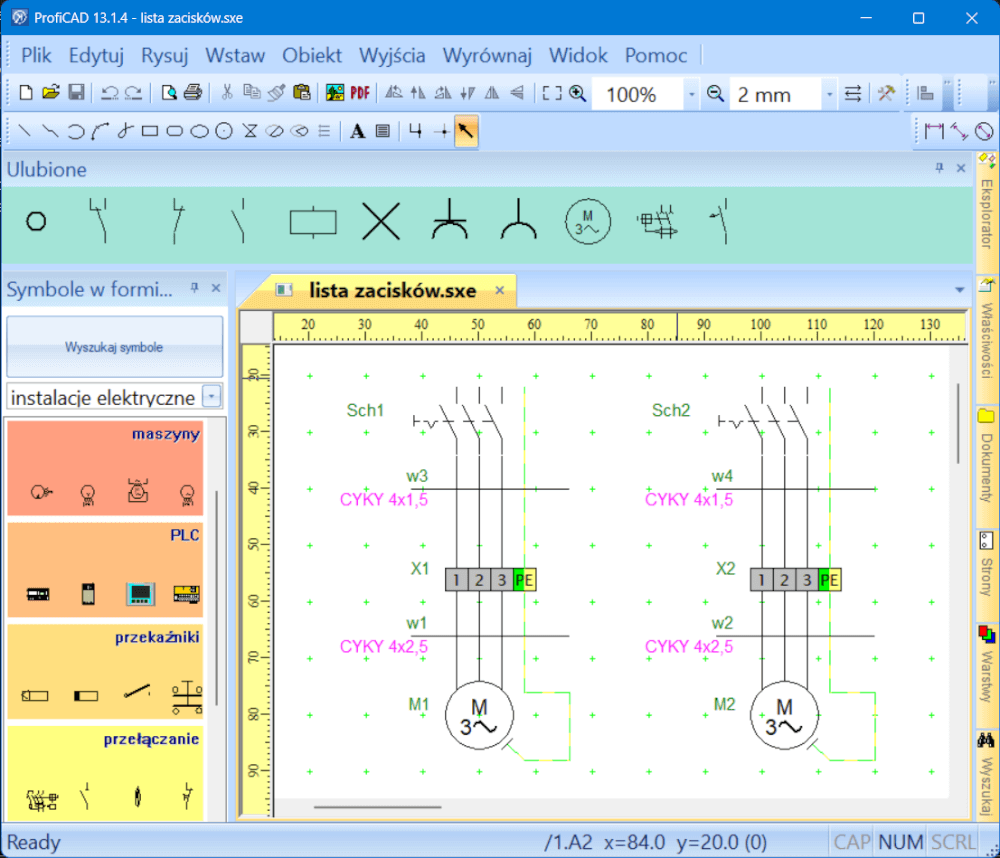Switch to the lista zacisków.sxe tab
The height and width of the screenshot is (858, 1000).
392,291
